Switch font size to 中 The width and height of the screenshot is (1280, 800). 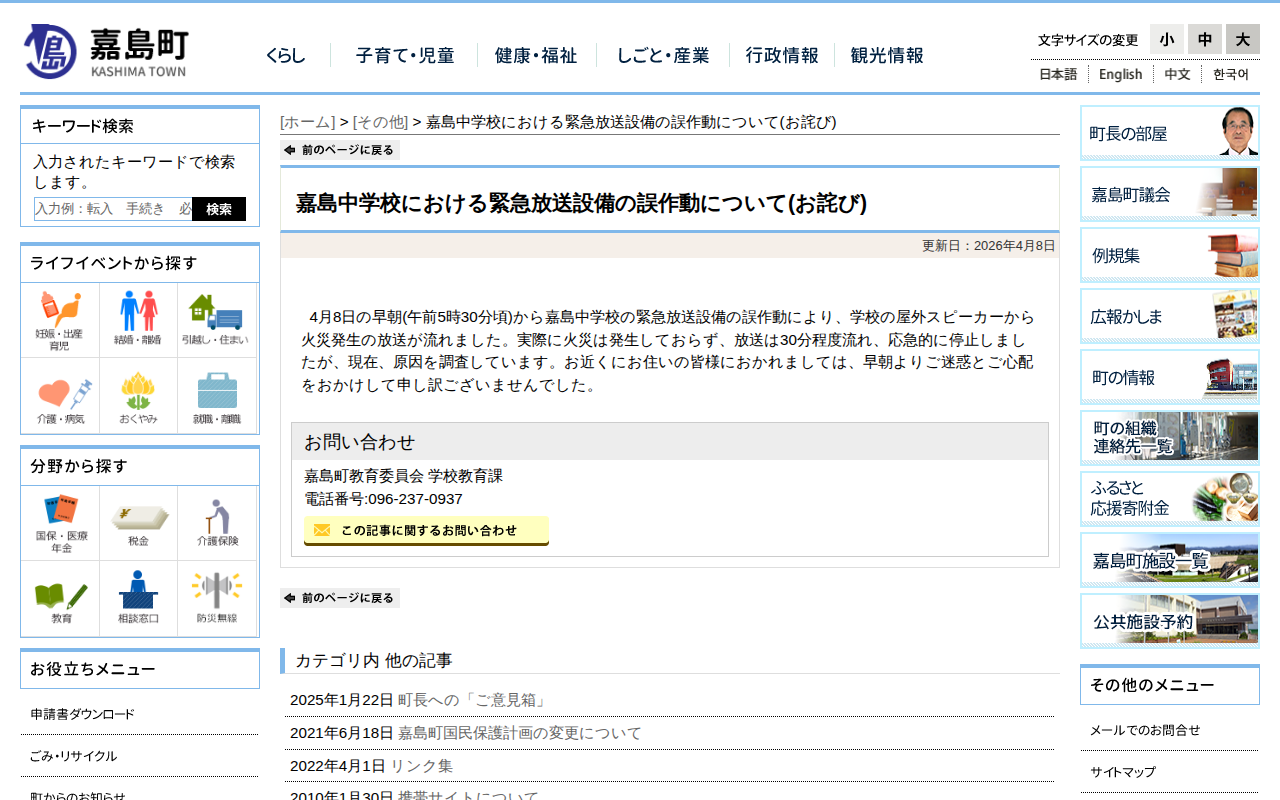(x=1204, y=39)
